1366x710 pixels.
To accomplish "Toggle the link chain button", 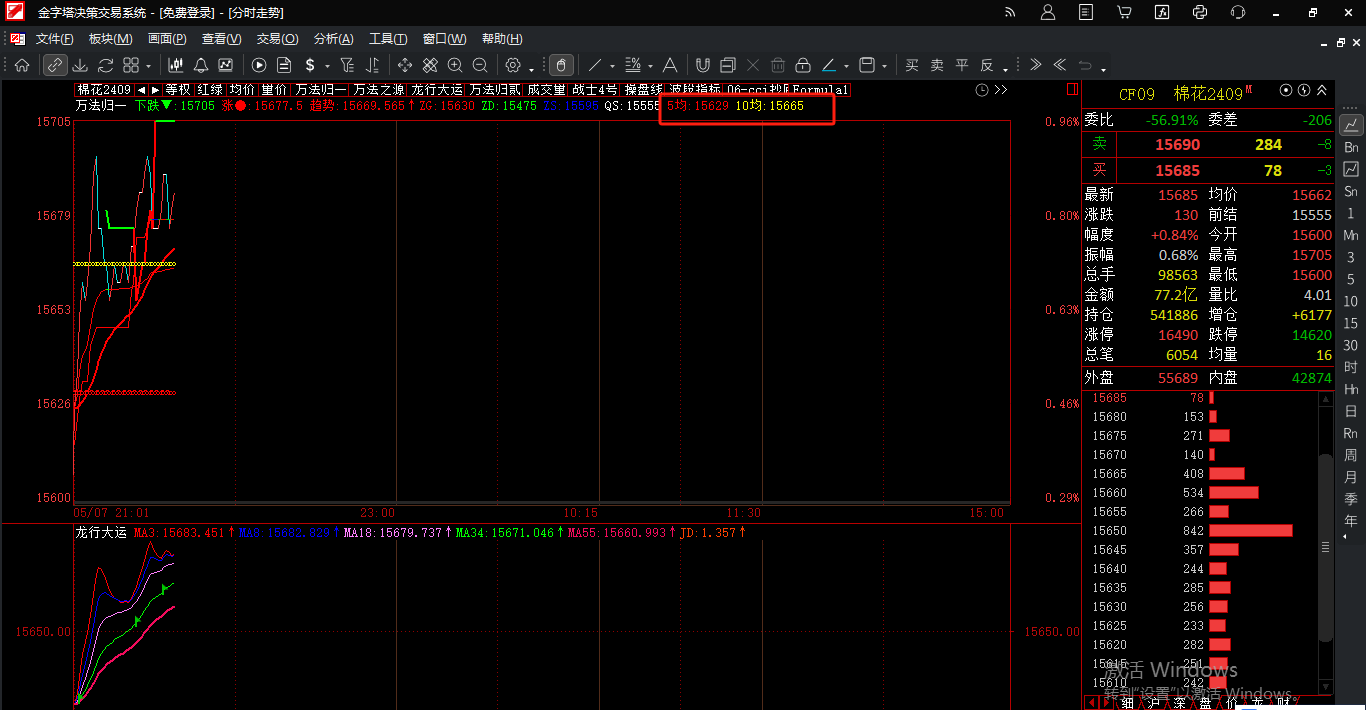I will click(x=55, y=65).
